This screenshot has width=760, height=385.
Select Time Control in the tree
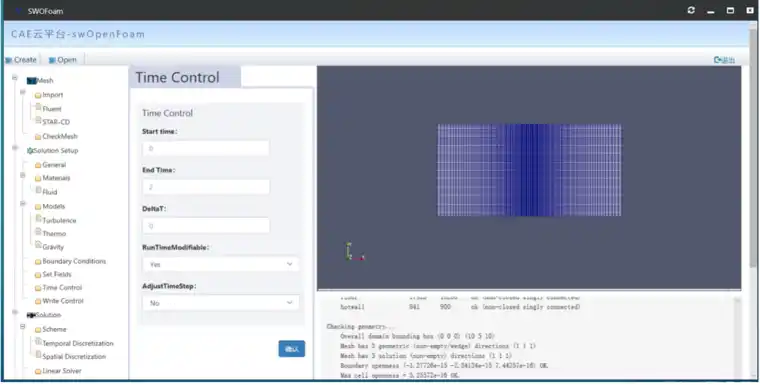click(62, 288)
